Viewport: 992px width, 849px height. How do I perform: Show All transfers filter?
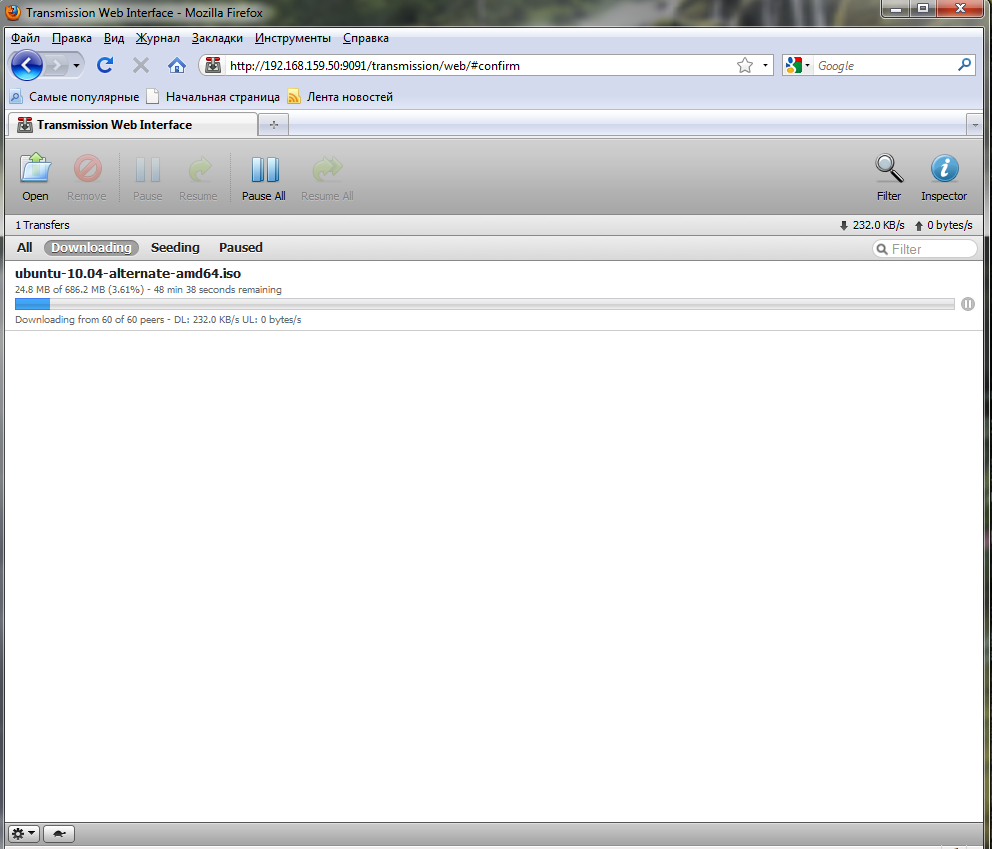pos(25,247)
